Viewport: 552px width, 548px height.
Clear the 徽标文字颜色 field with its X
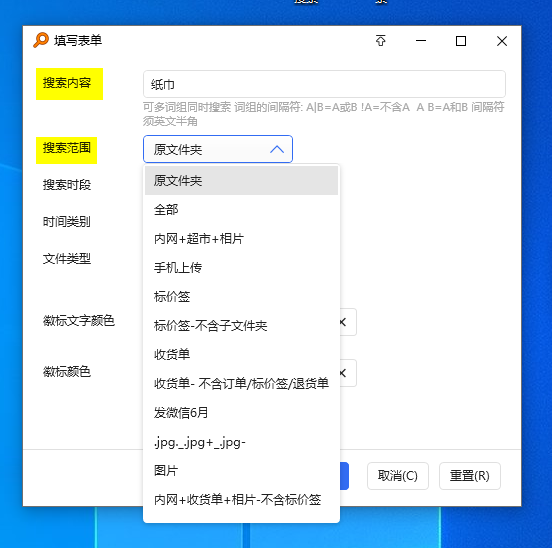[x=343, y=322]
